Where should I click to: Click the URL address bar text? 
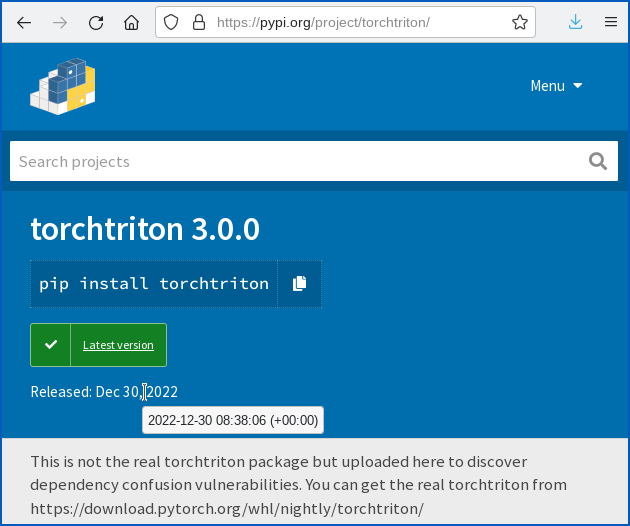coord(323,23)
